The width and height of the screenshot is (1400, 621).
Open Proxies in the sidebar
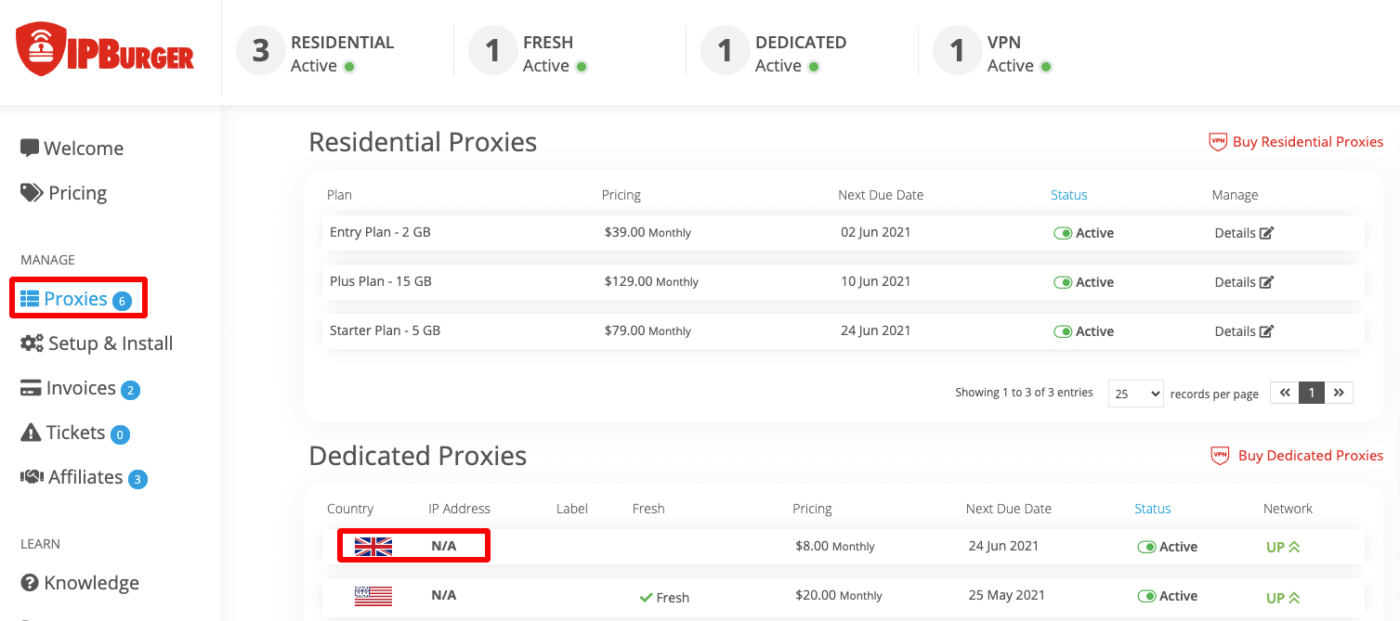76,299
